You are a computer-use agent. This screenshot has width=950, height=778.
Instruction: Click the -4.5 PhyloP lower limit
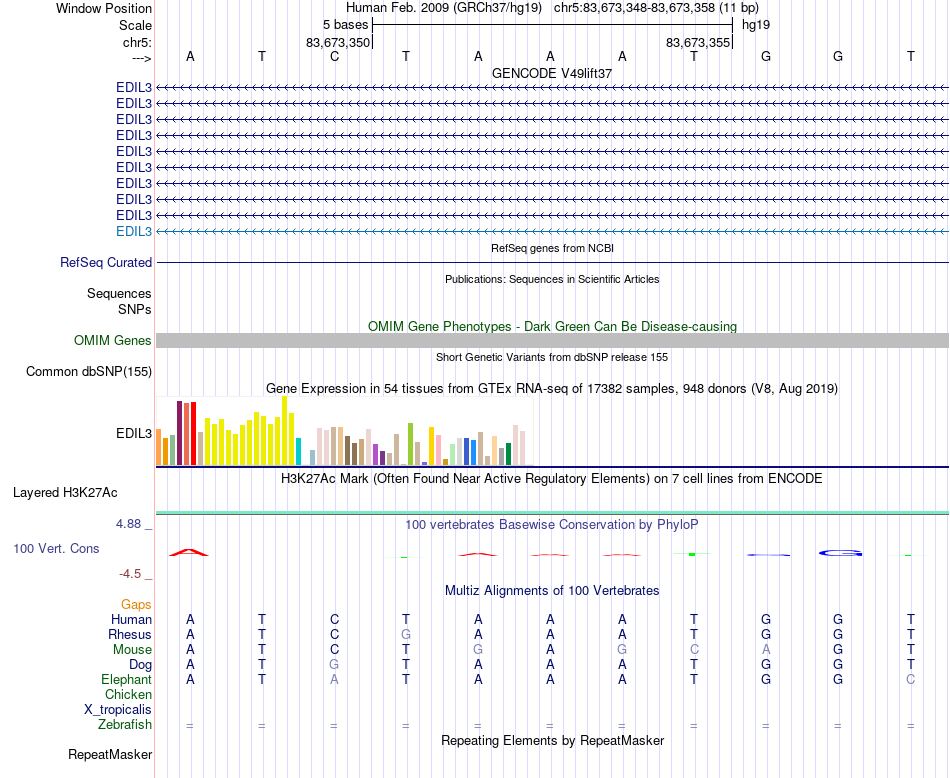pyautogui.click(x=130, y=574)
